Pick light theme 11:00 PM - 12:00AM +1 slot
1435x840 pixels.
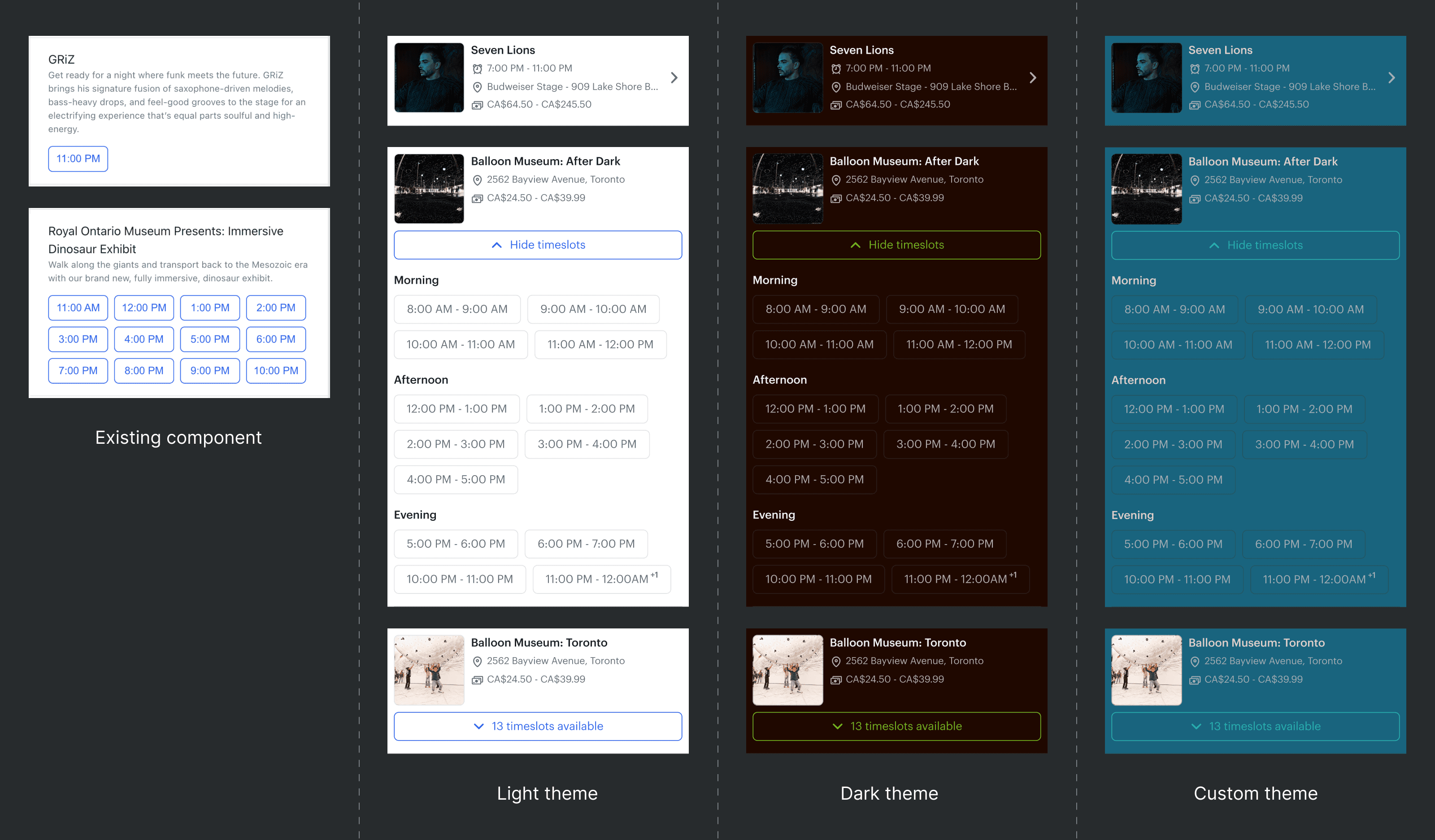pos(601,580)
